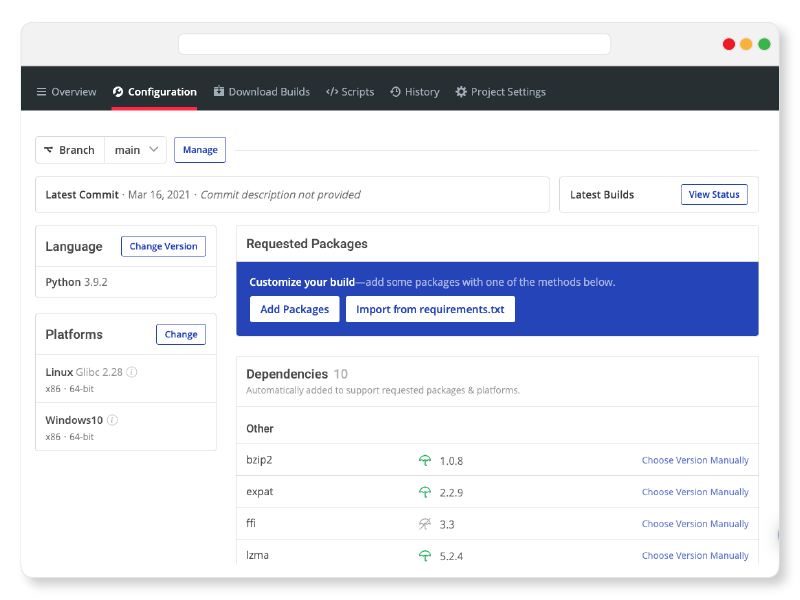
Task: Click the Platforms Change button
Action: coord(181,335)
